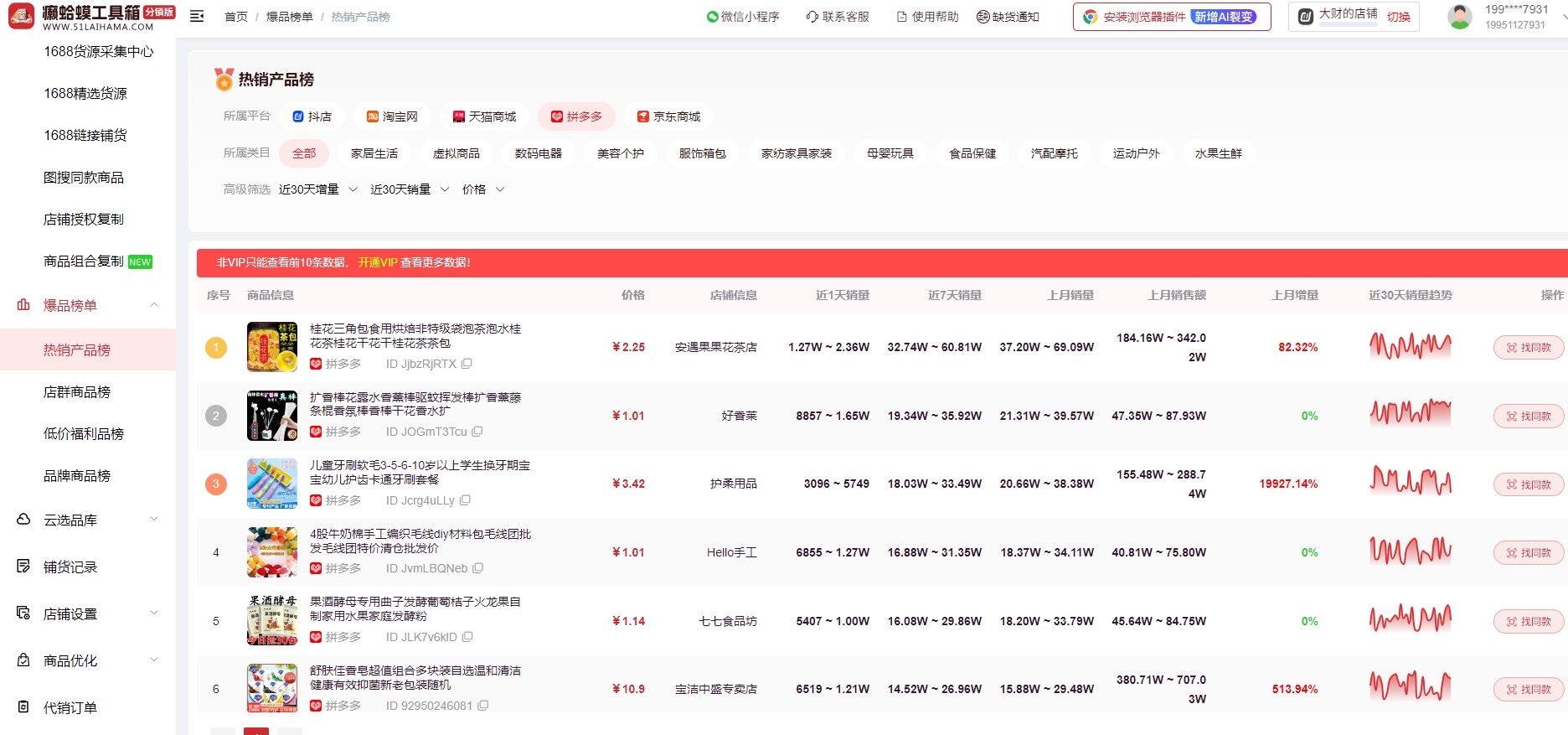This screenshot has height=735, width=1568.
Task: Click 切换 to switch store
Action: [1398, 17]
